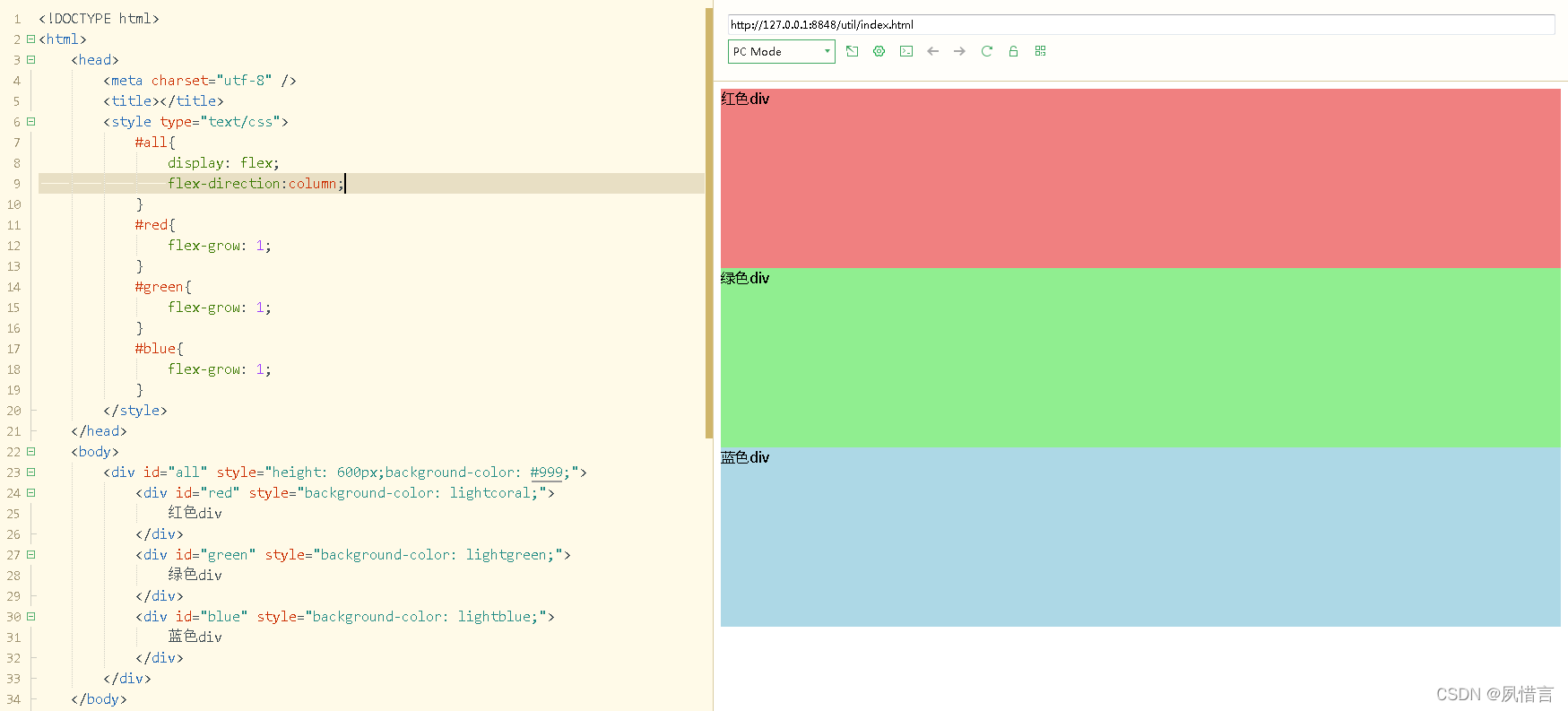Go forward in the preview browser
The image size is (1568, 711).
click(x=959, y=51)
